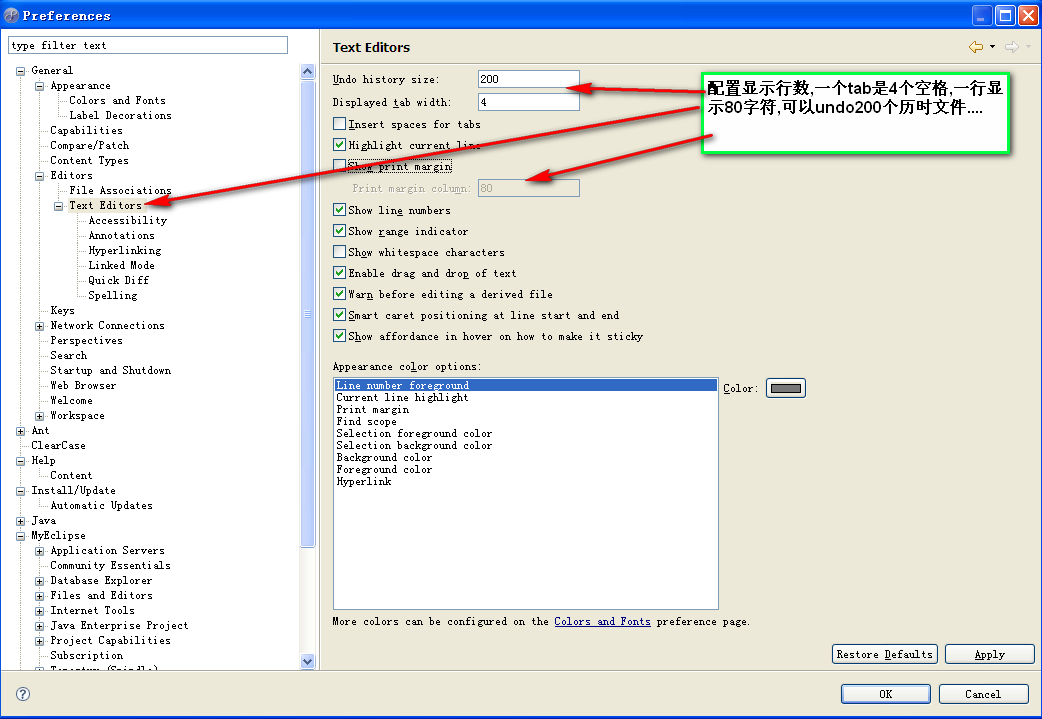Viewport: 1042px width, 719px height.
Task: Click the help question mark icon
Action: point(23,694)
